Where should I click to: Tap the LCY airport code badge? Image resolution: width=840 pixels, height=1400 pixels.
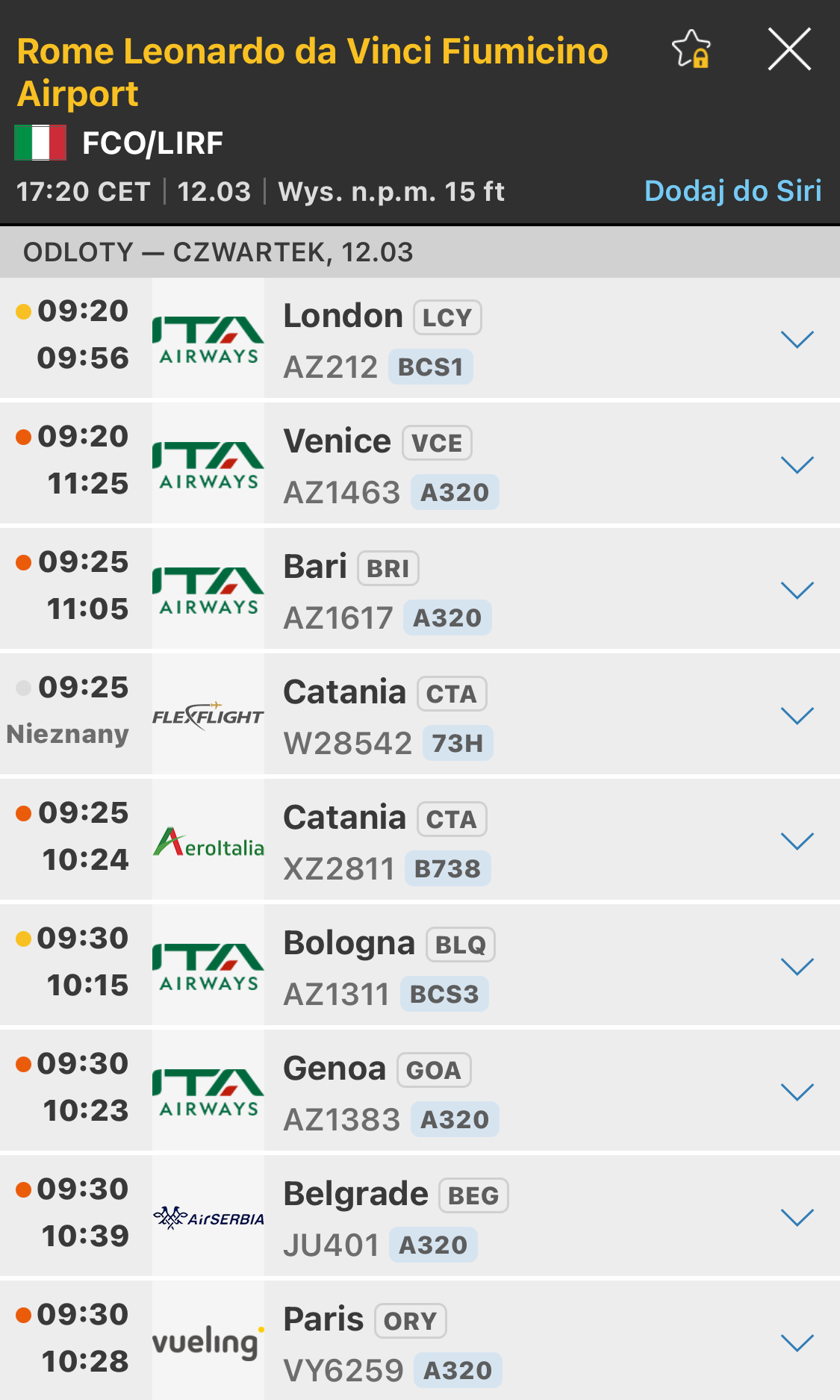pos(447,318)
